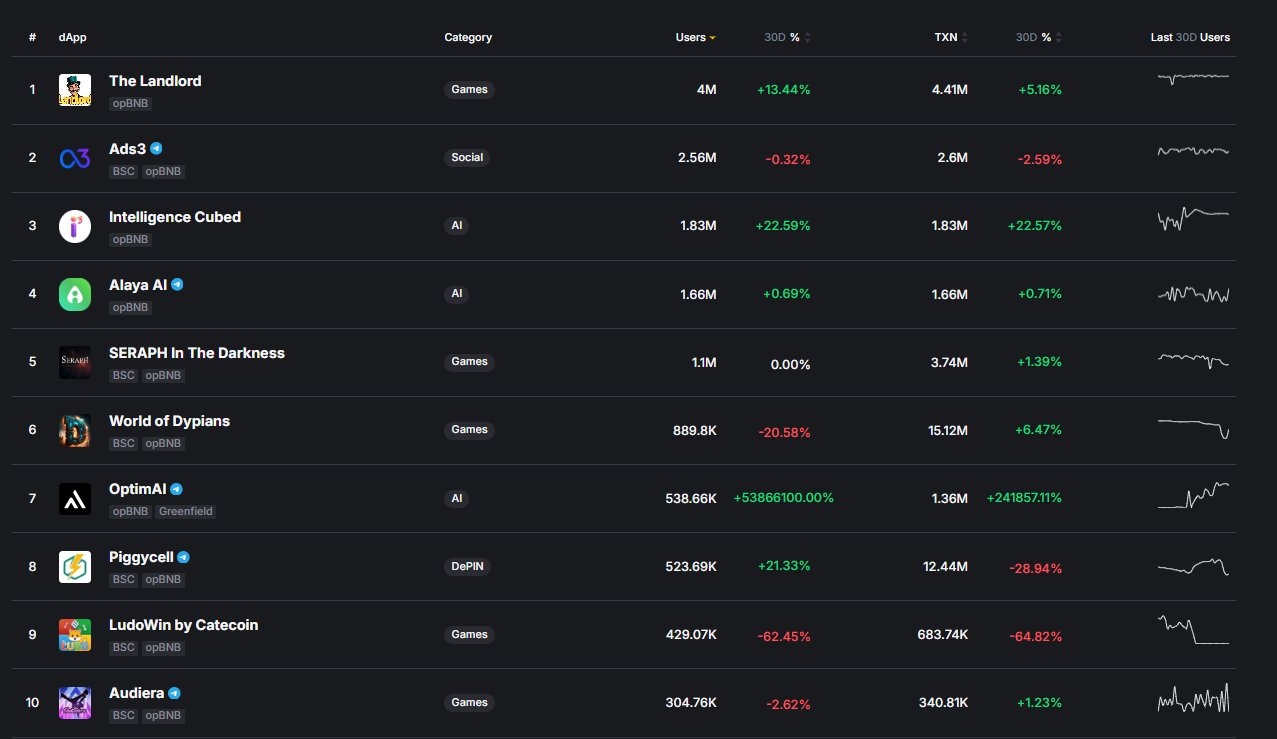The width and height of the screenshot is (1277, 739).
Task: Click Telegram badge next to Ads3
Action: (x=156, y=149)
